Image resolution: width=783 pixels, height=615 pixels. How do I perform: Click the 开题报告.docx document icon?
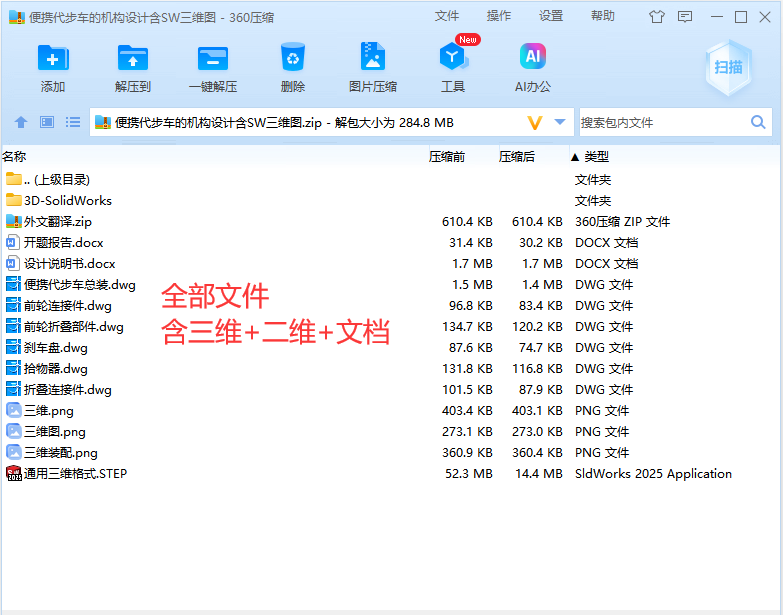click(x=12, y=242)
